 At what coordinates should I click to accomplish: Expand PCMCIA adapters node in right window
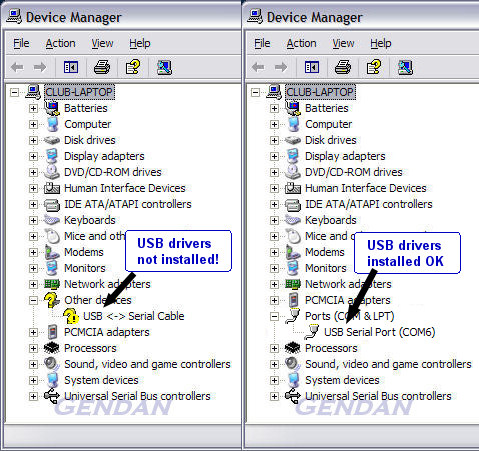pos(274,300)
